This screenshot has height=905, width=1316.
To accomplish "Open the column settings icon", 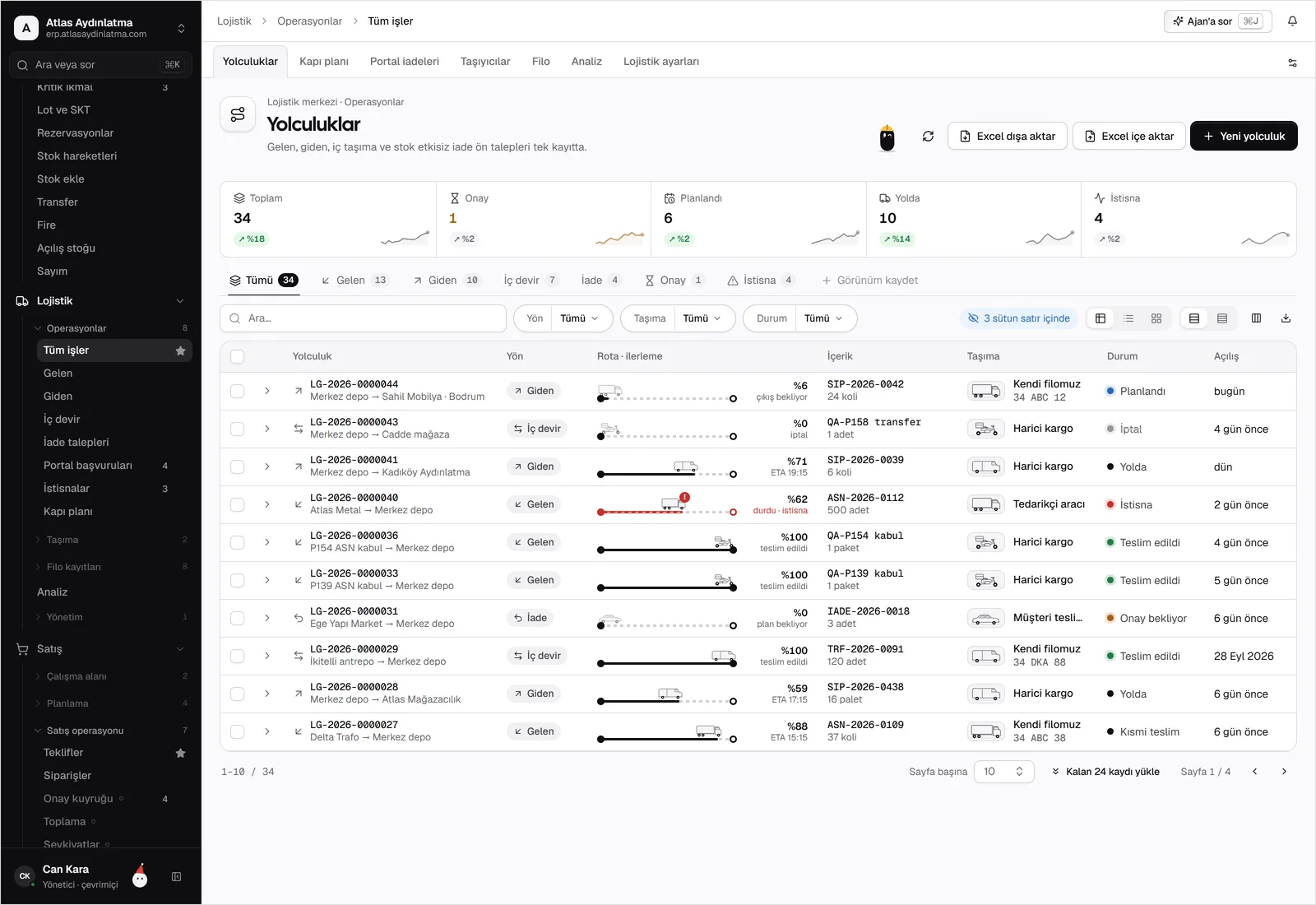I will click(1256, 318).
